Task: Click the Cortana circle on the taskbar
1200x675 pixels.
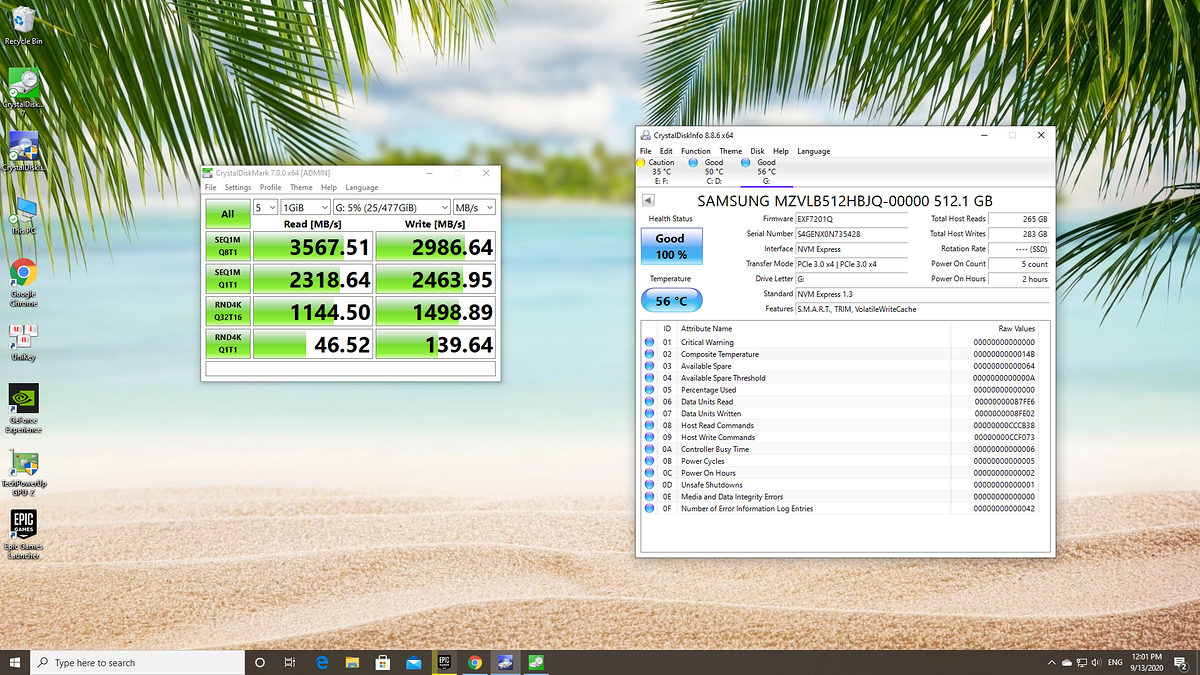Action: pyautogui.click(x=260, y=662)
